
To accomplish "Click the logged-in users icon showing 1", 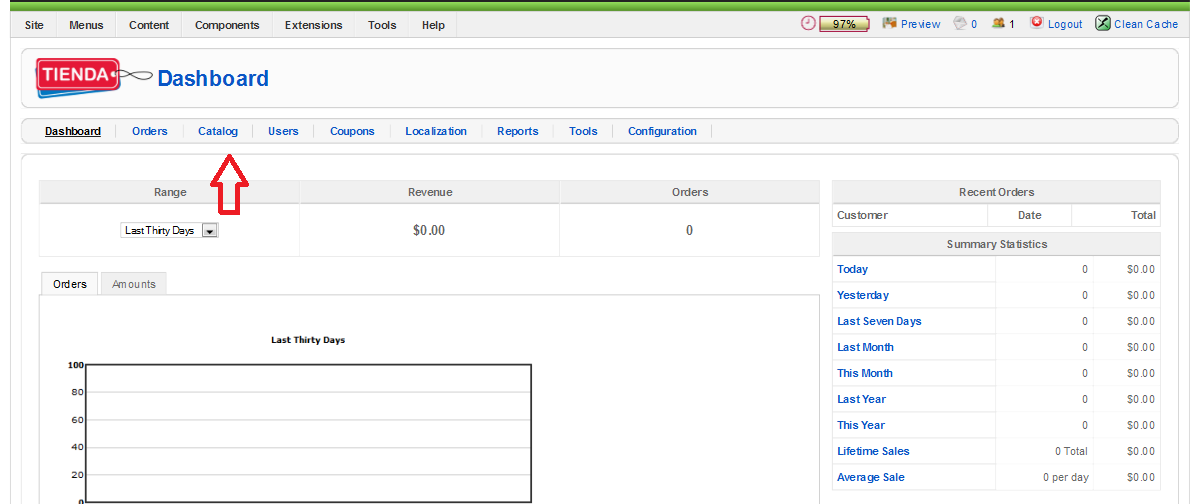I will coord(998,23).
